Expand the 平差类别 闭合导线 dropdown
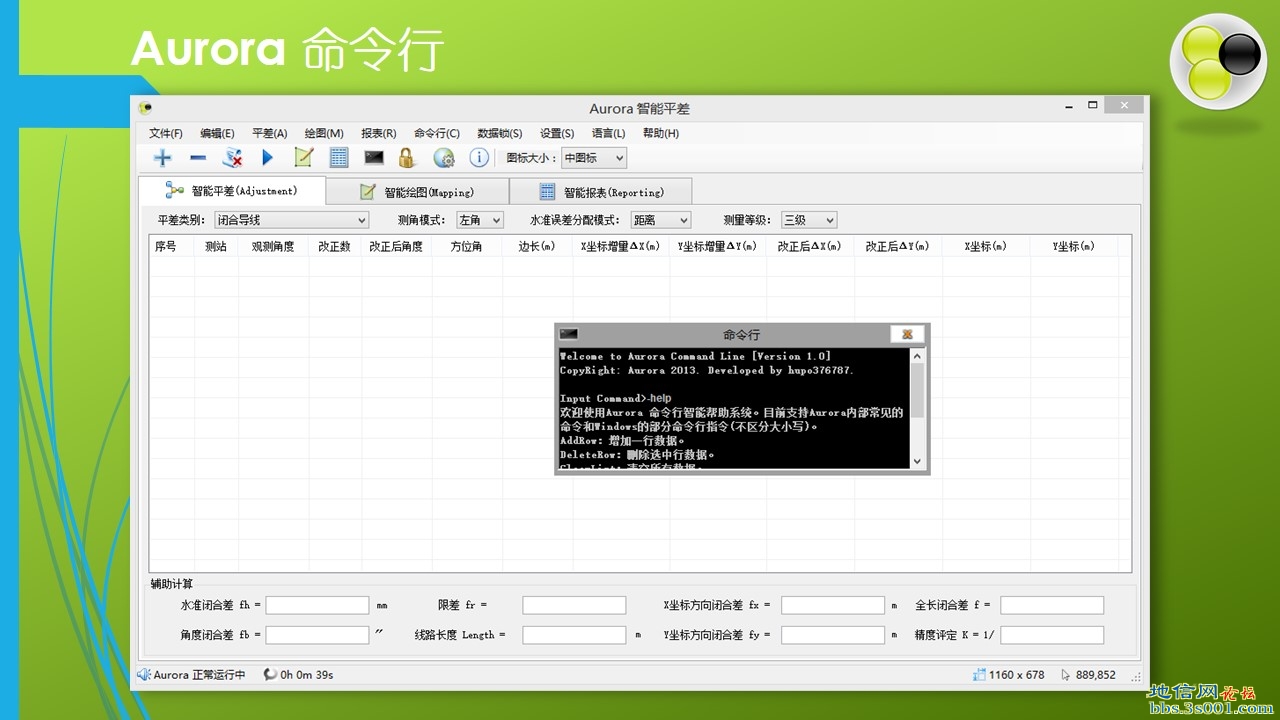 click(291, 220)
